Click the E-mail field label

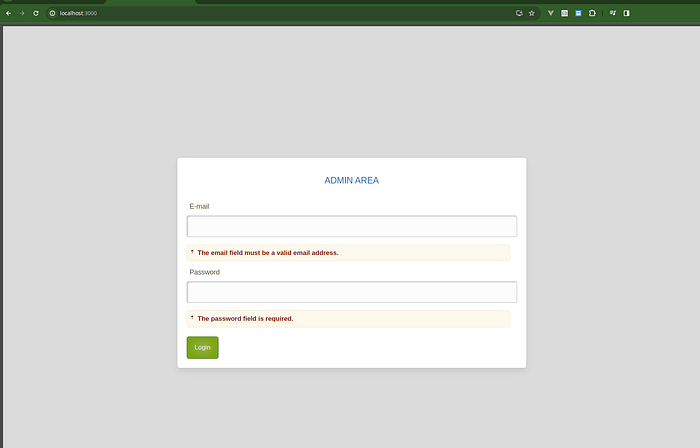click(199, 206)
